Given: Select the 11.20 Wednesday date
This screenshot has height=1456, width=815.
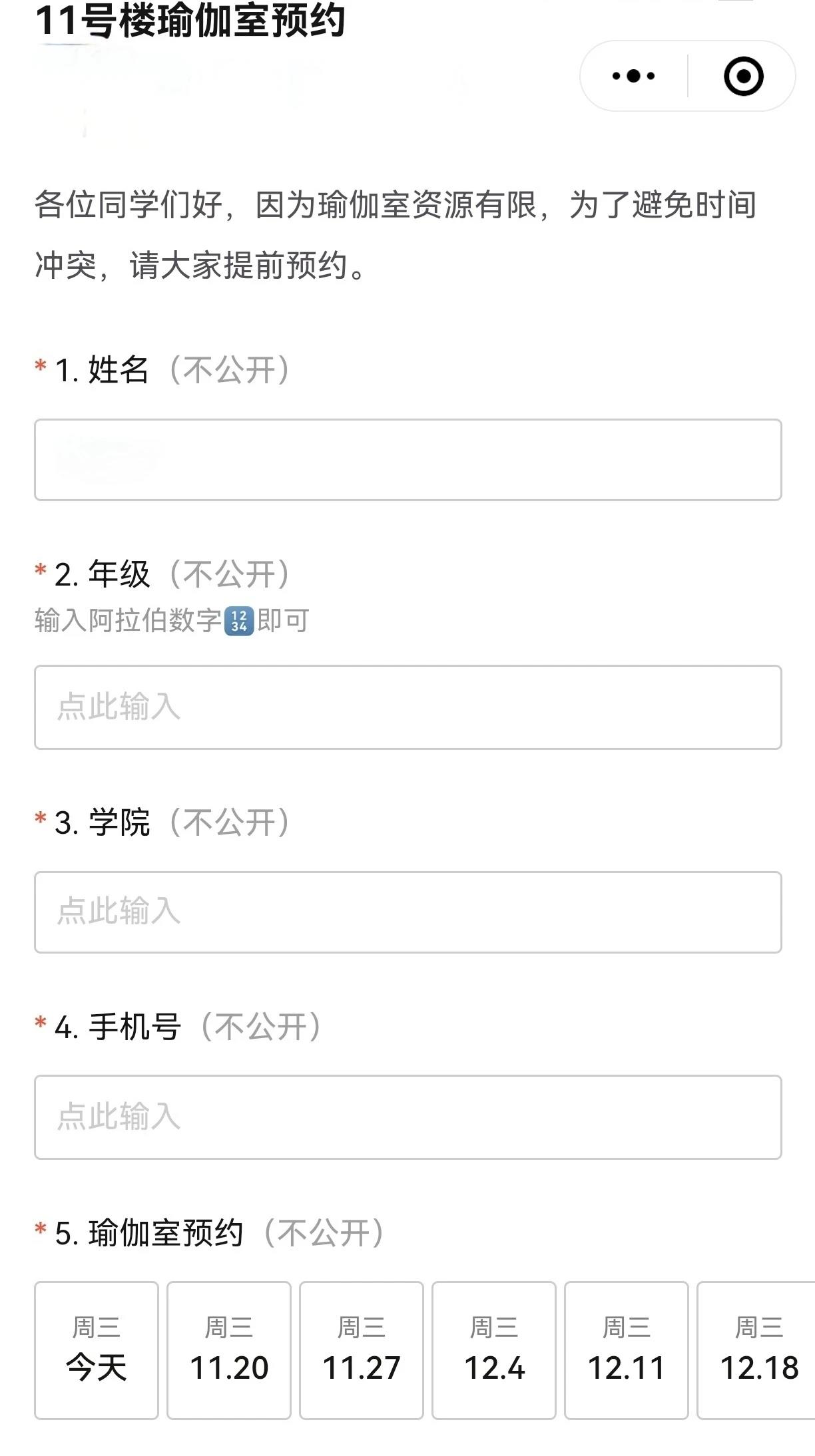Looking at the screenshot, I should (x=229, y=1350).
